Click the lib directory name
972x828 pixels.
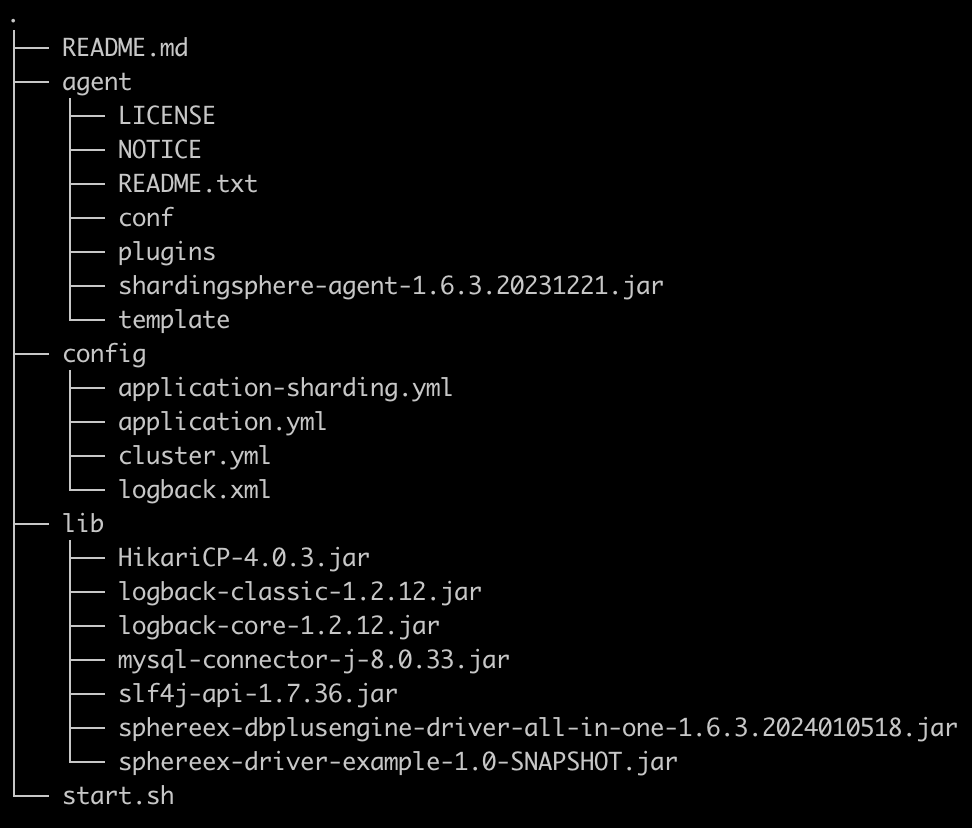(x=83, y=523)
